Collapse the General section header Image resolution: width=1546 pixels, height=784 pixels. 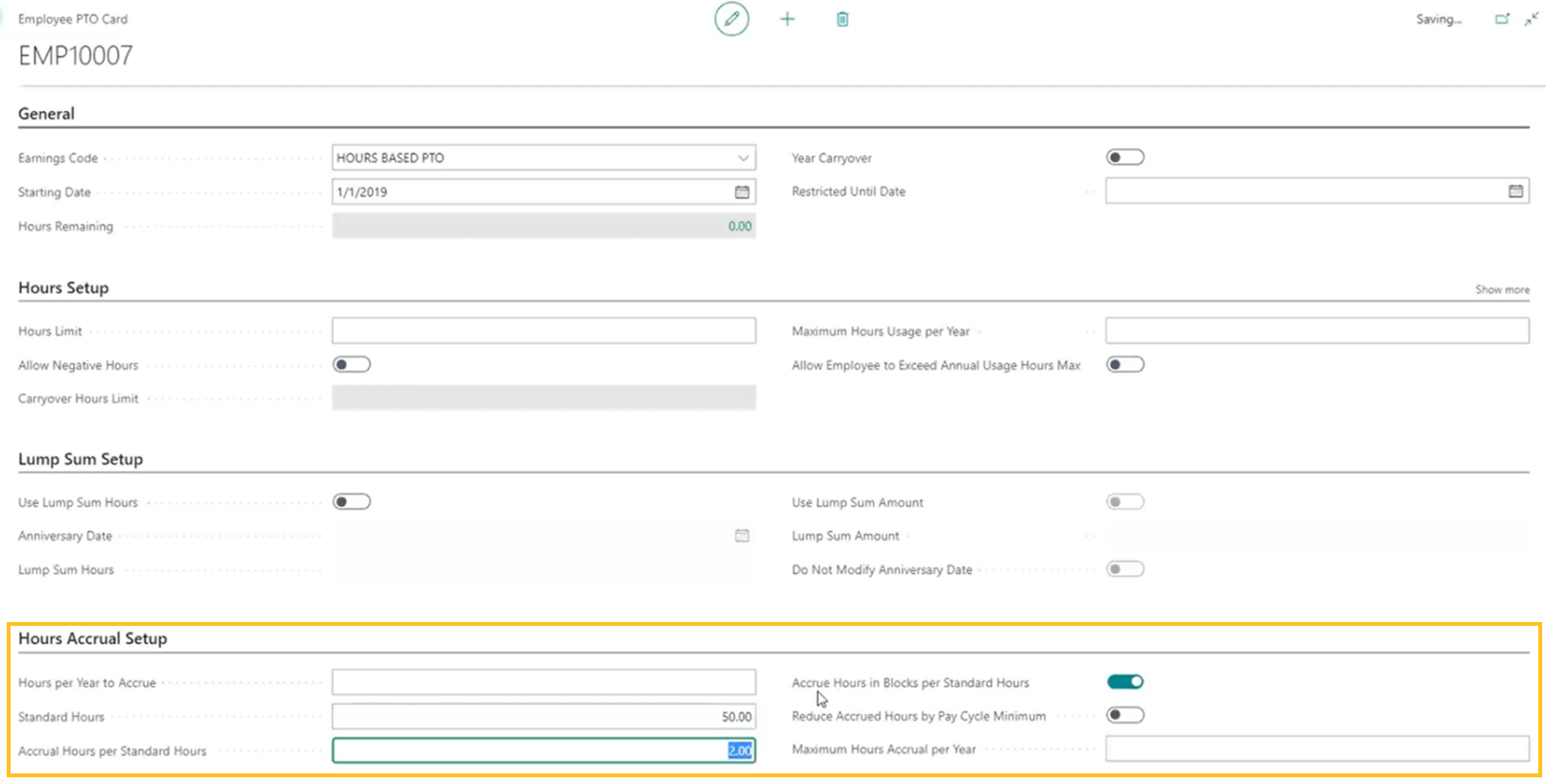46,113
